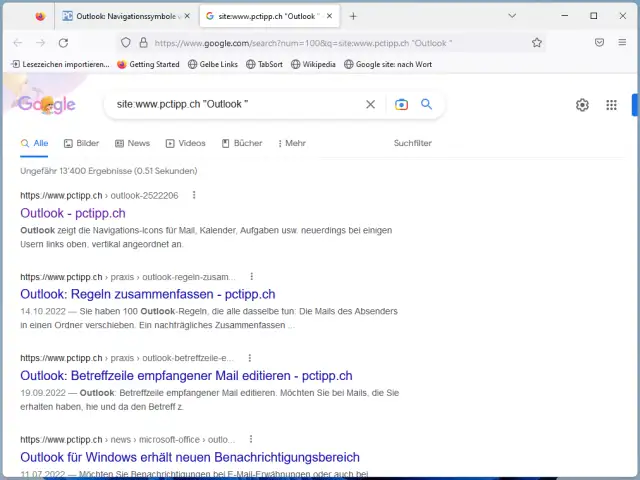Expand the Mehr search options menu
This screenshot has height=480, width=640.
291,143
